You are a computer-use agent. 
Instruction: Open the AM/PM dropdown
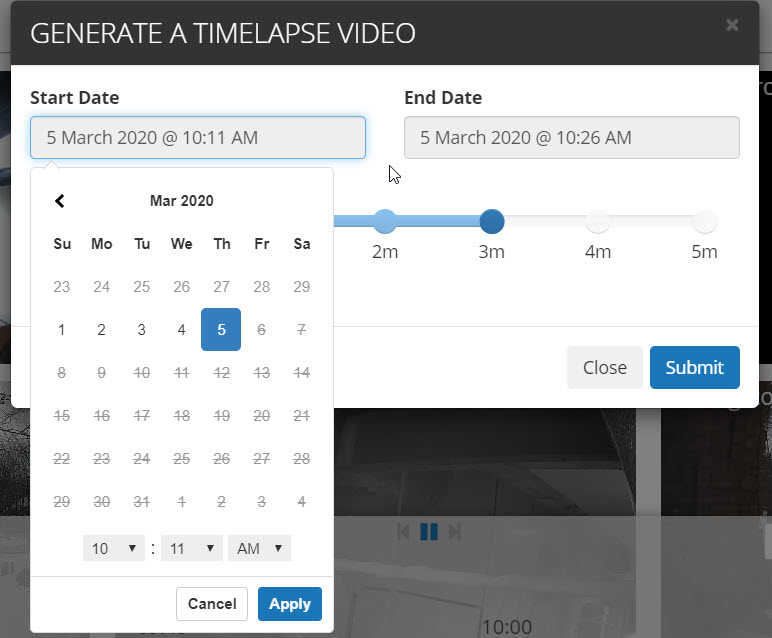[x=259, y=548]
